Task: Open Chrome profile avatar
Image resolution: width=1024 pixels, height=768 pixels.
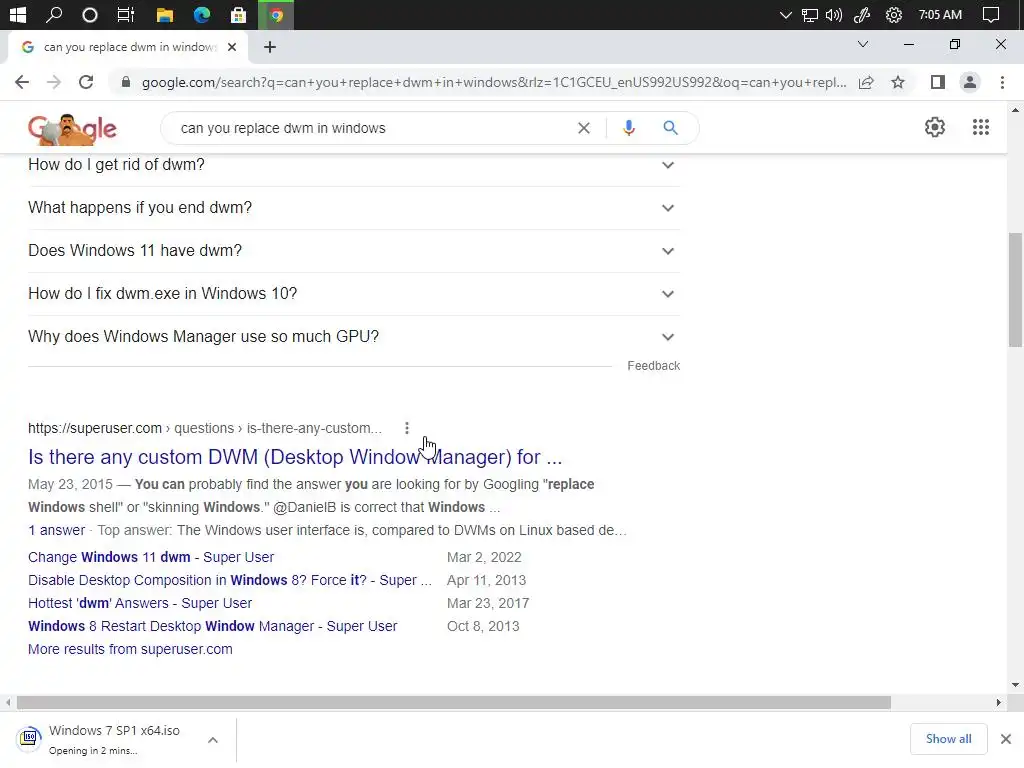Action: [970, 82]
